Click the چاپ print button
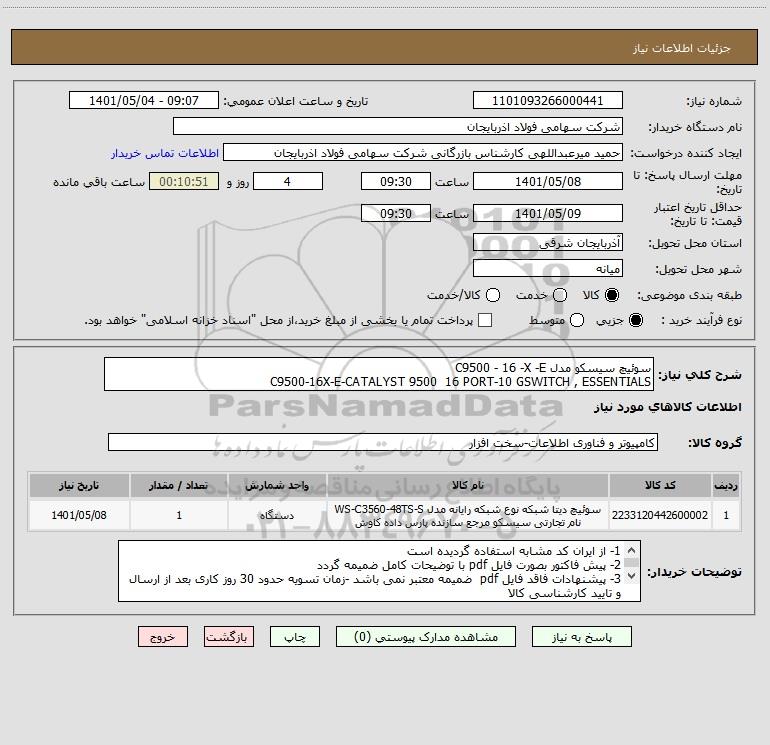Image resolution: width=770 pixels, height=745 pixels. (295, 637)
